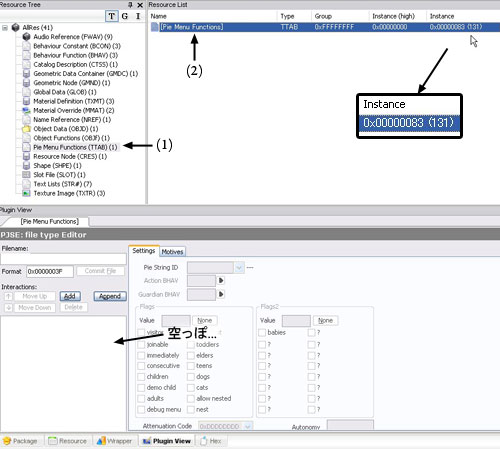Select Object Functions (OBJF) in tree

[71, 138]
